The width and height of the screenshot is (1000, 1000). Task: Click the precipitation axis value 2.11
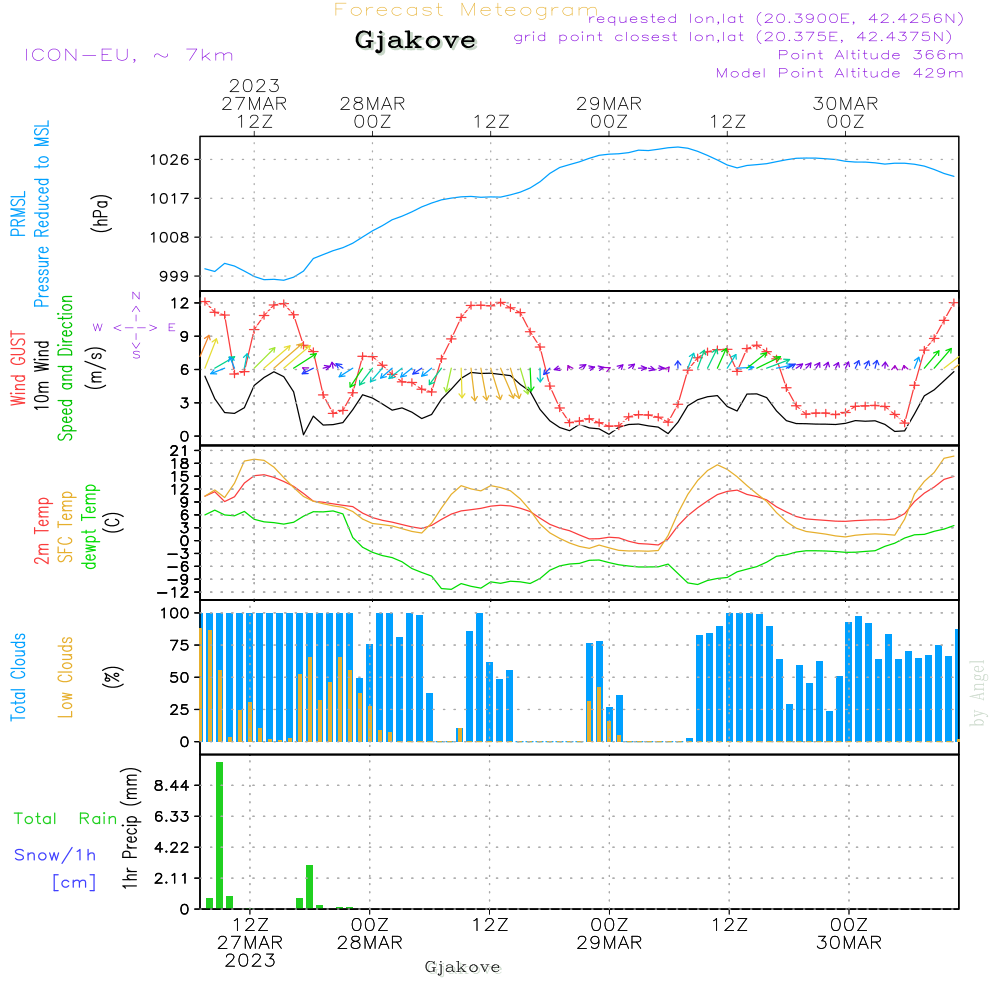point(172,878)
